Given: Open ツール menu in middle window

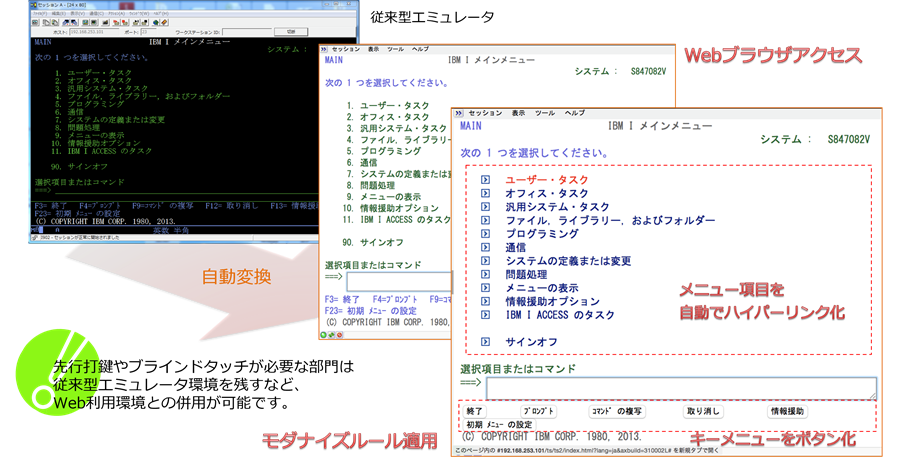Looking at the screenshot, I should [x=395, y=49].
